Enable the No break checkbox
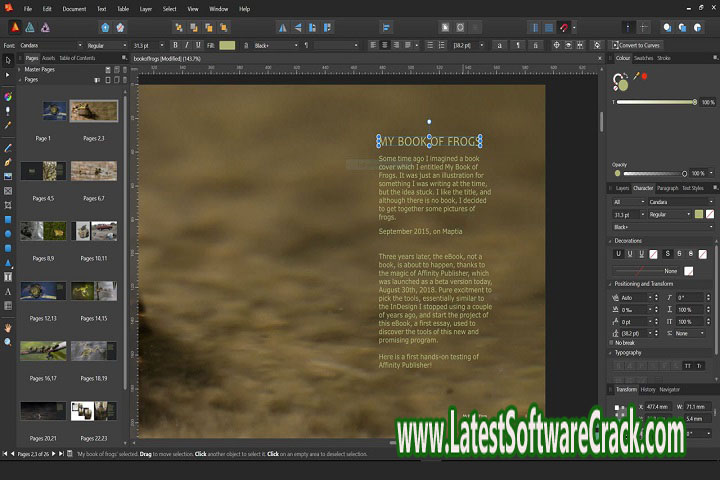Image resolution: width=720 pixels, height=480 pixels. (611, 343)
